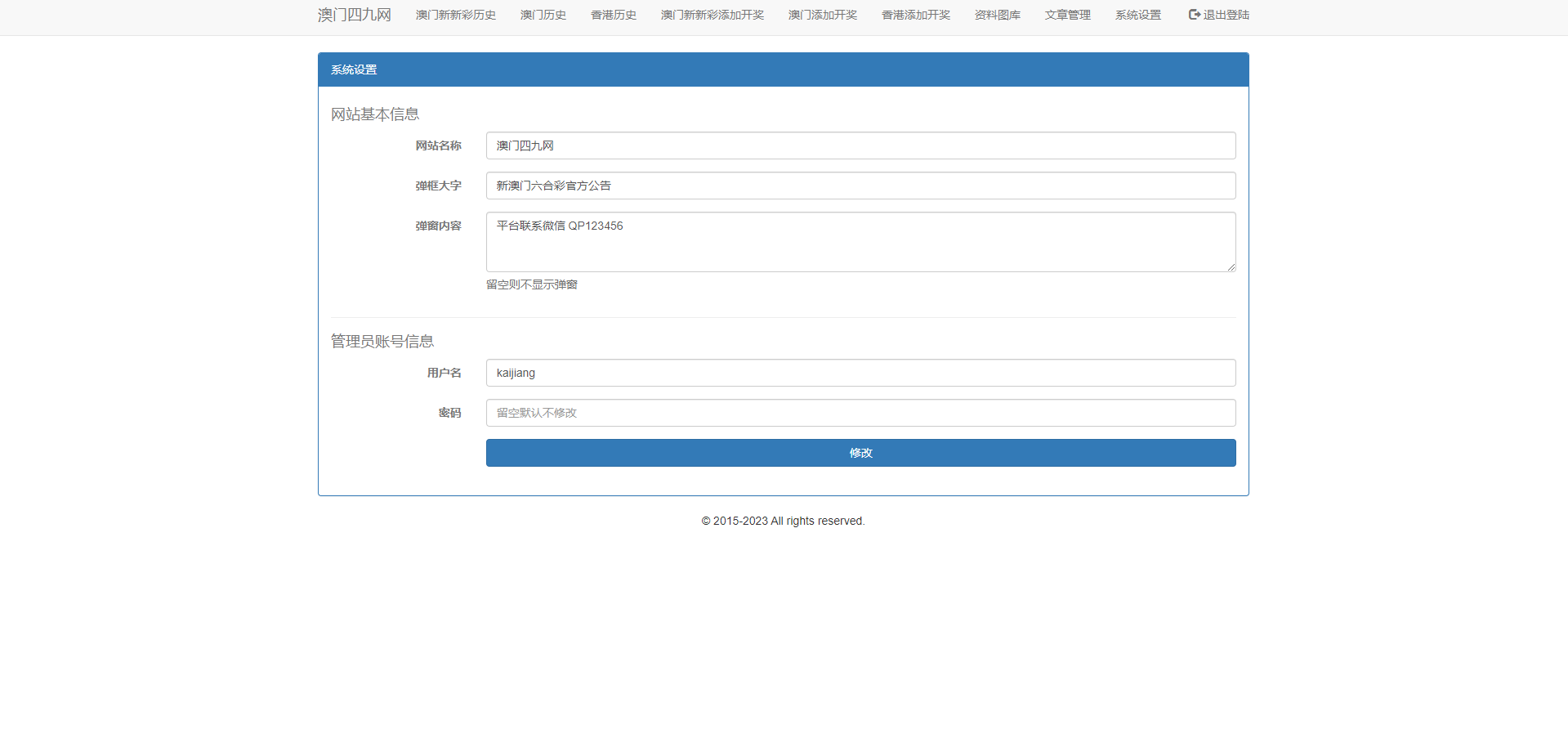Grab the 弹窗内容 textarea resize handle
Viewport: 1568px width, 752px height.
pos(1231,266)
